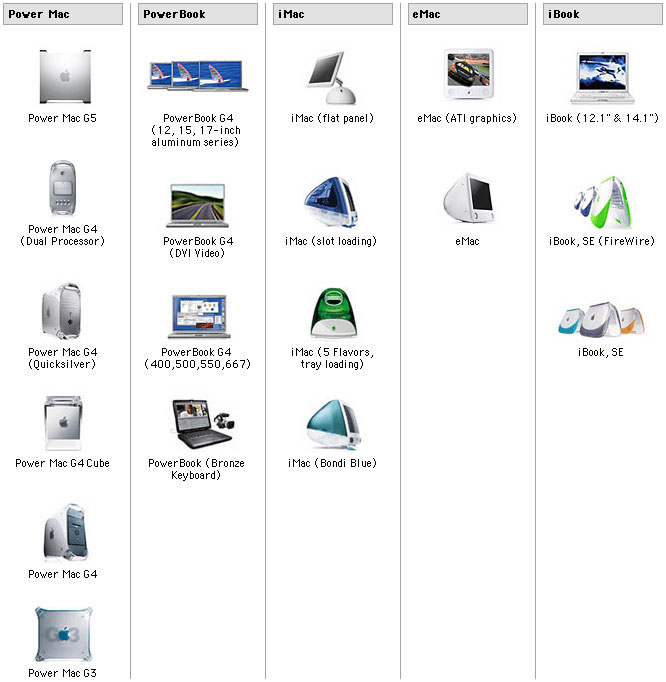Click the Power Mac G3 label
The width and height of the screenshot is (666, 682).
63,673
